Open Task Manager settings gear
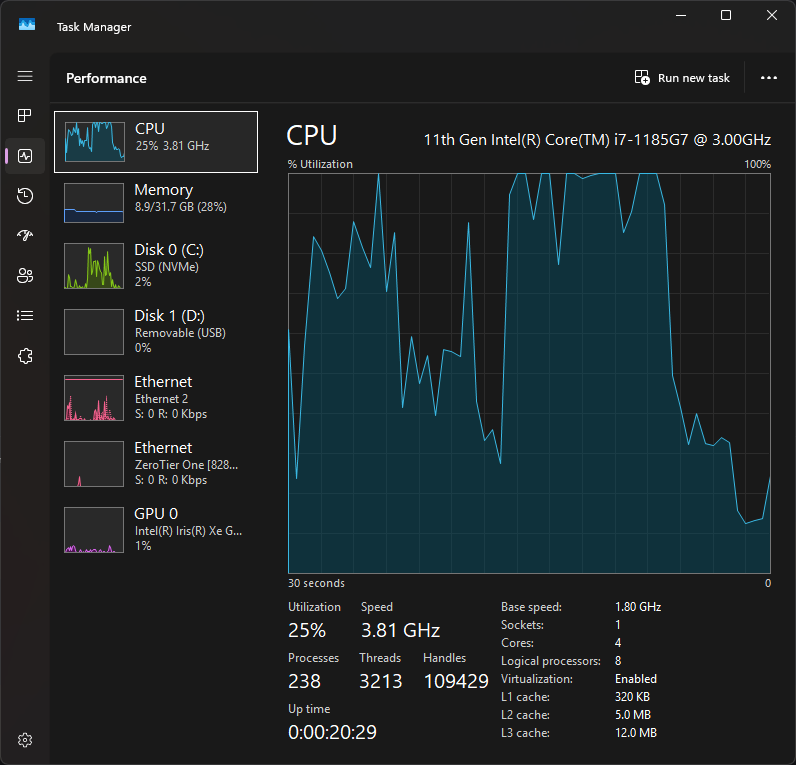 point(25,740)
